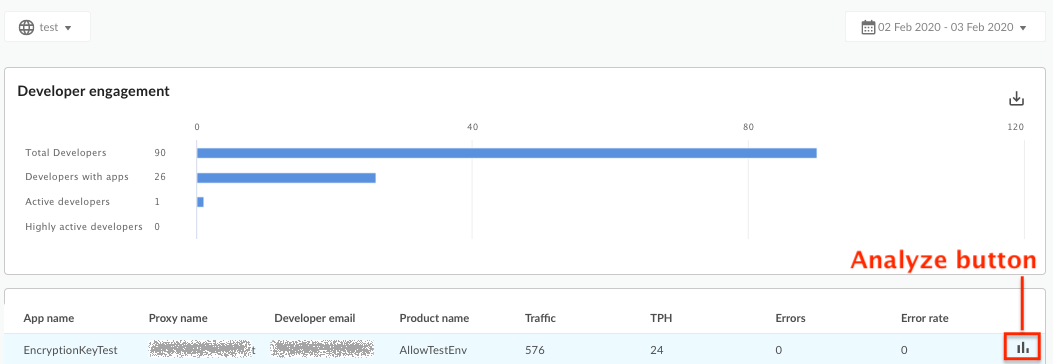Open the test environment dropdown
This screenshot has height=364, width=1053.
(48, 28)
